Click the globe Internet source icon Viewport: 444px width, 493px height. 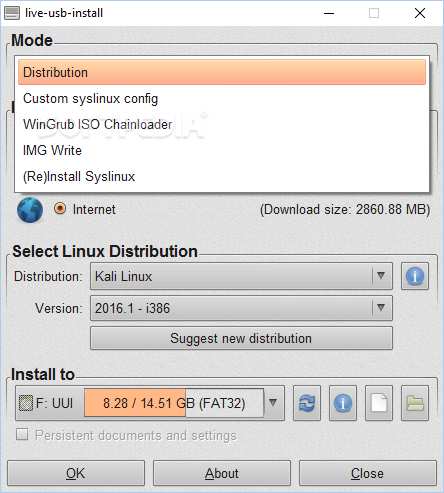click(x=30, y=210)
